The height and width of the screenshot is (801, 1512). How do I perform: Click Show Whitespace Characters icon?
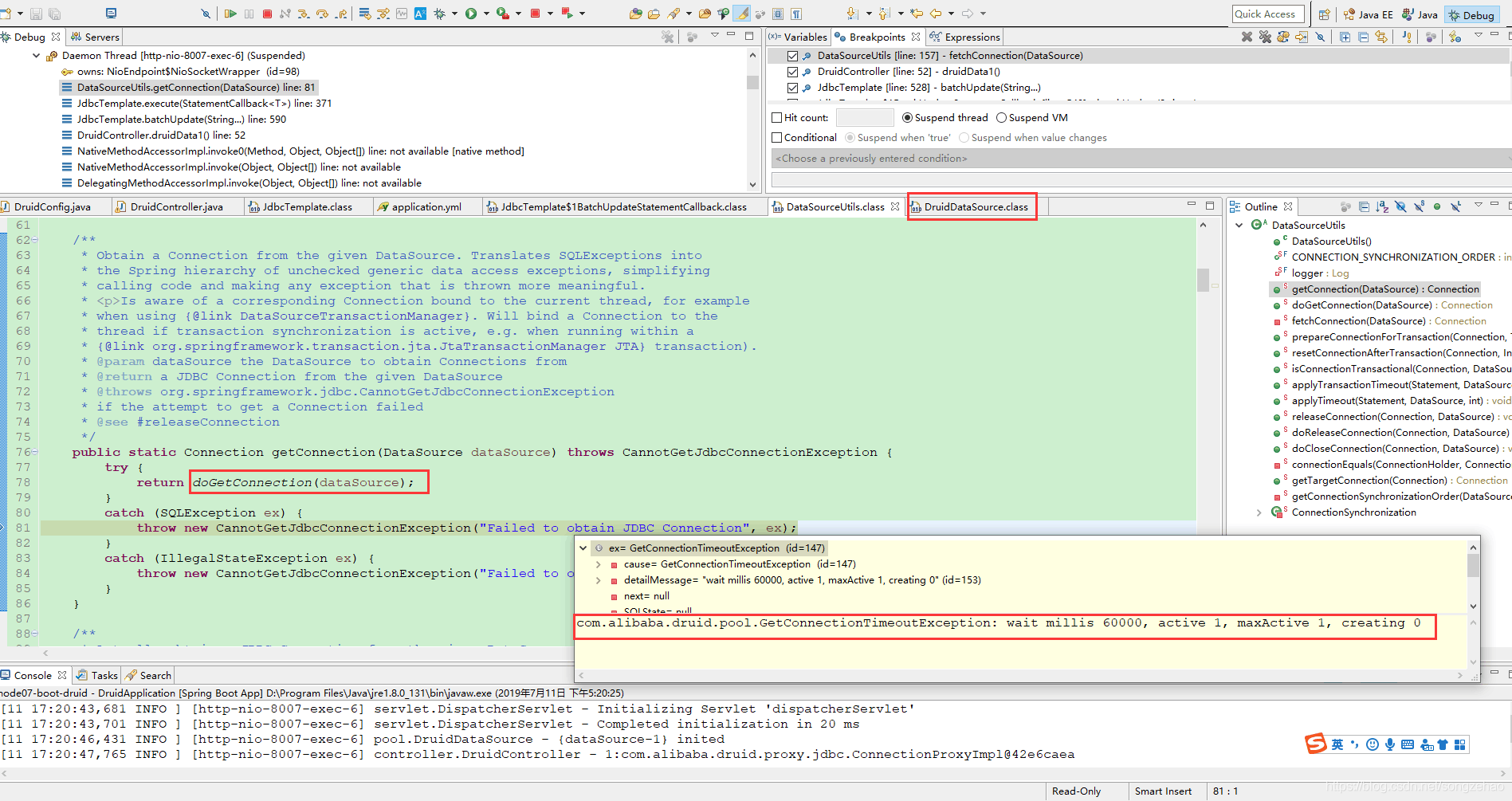[795, 14]
